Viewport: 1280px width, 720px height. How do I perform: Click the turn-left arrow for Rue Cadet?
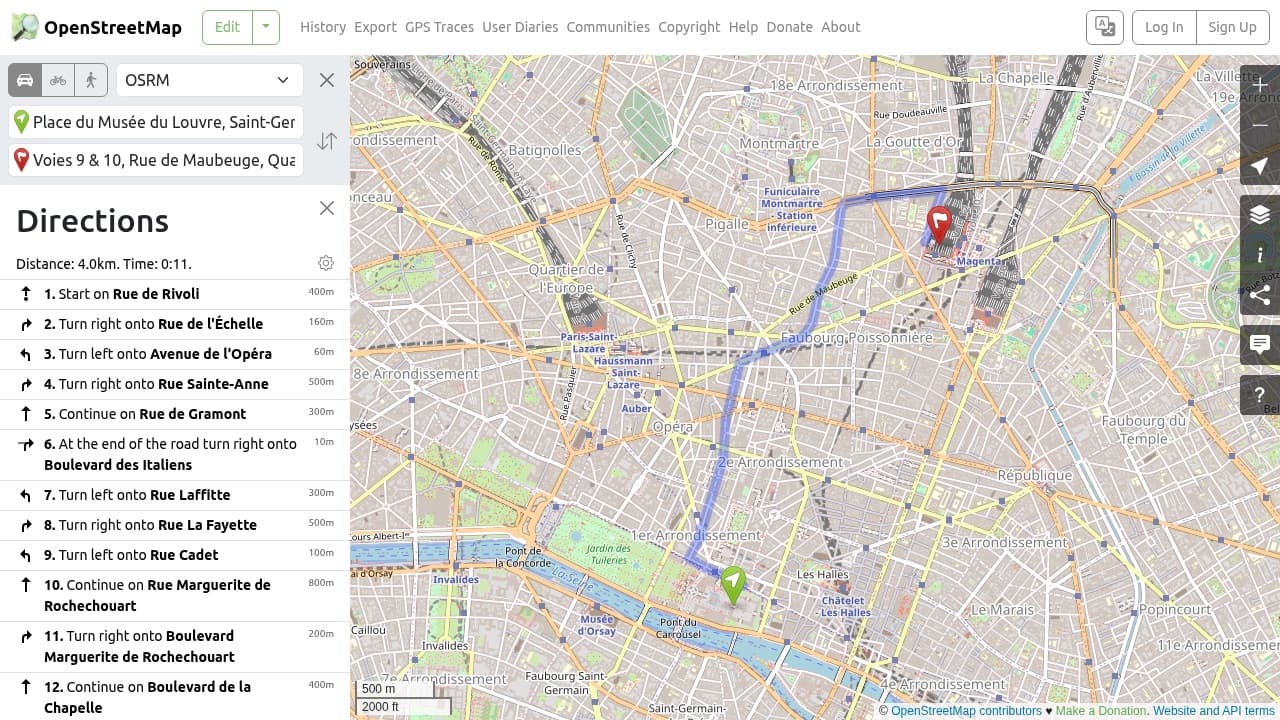pos(26,555)
